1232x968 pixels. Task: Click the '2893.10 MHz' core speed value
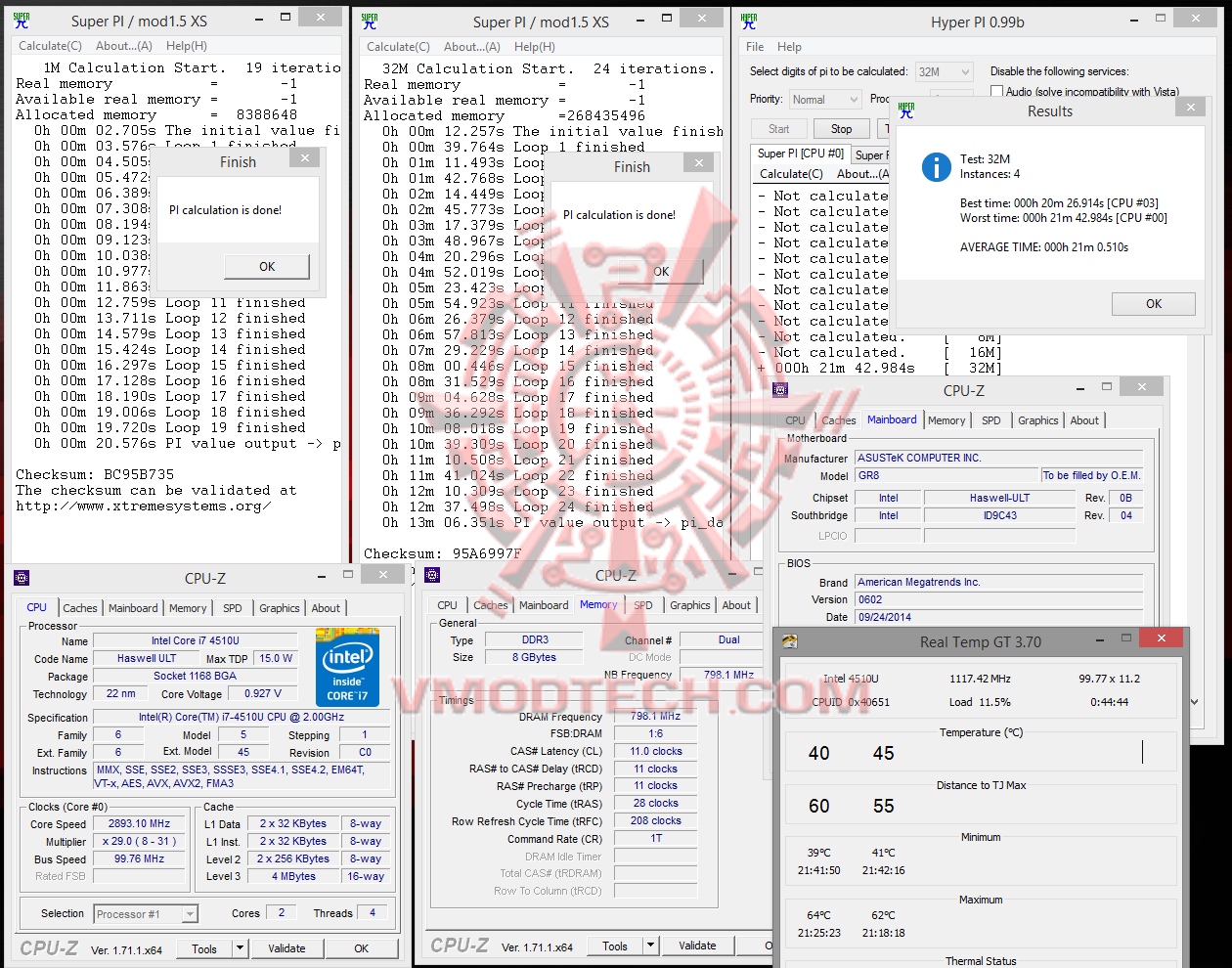pos(139,824)
